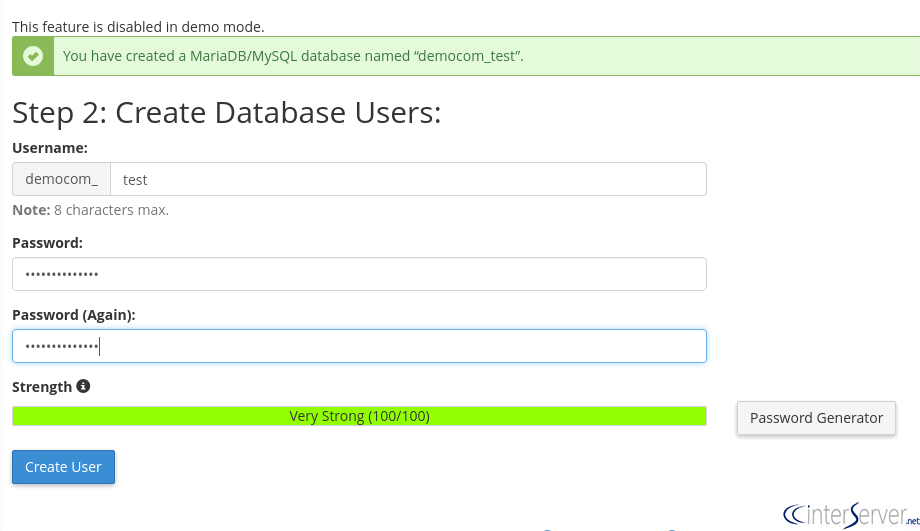Click the Create User button
920x531 pixels.
63,467
